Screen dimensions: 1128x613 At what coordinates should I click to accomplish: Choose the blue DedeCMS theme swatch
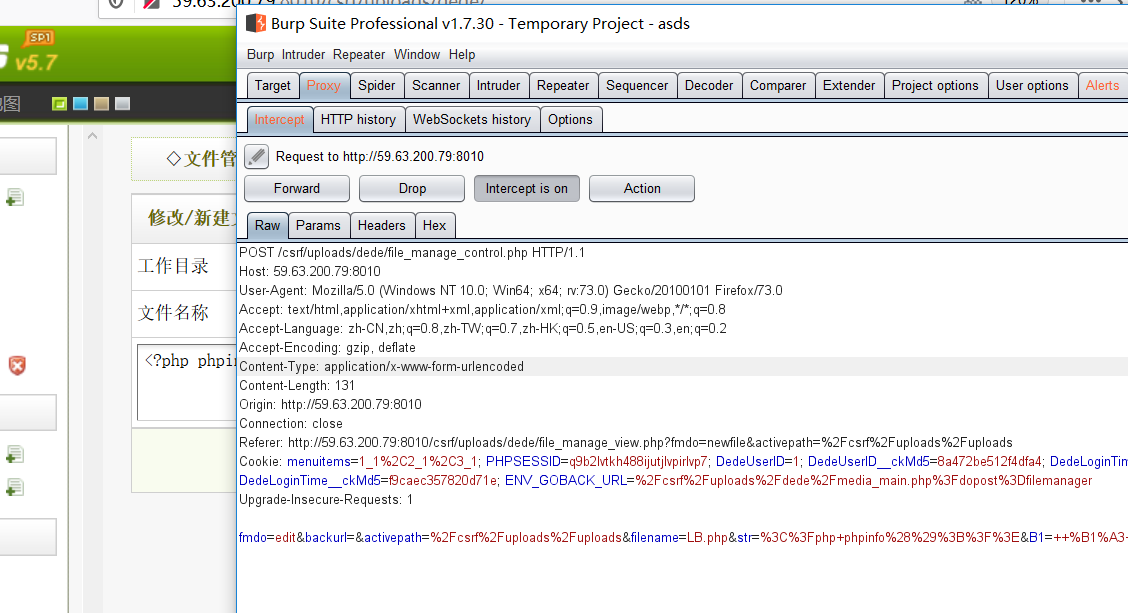tap(81, 104)
